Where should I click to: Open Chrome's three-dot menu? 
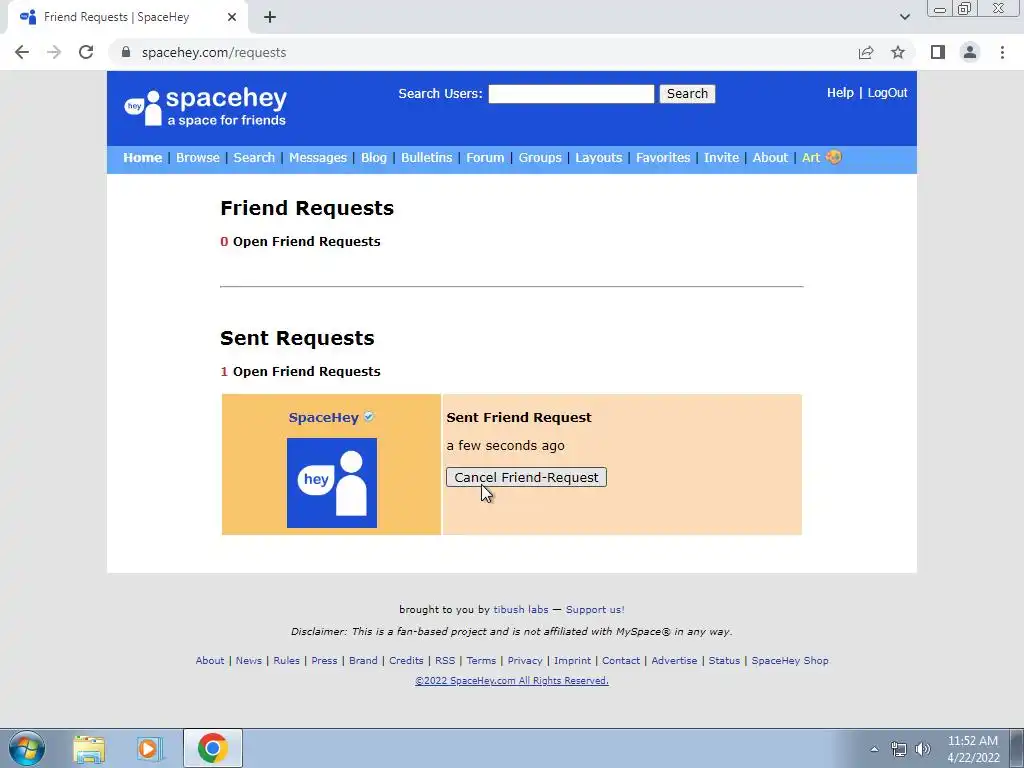pyautogui.click(x=1002, y=52)
